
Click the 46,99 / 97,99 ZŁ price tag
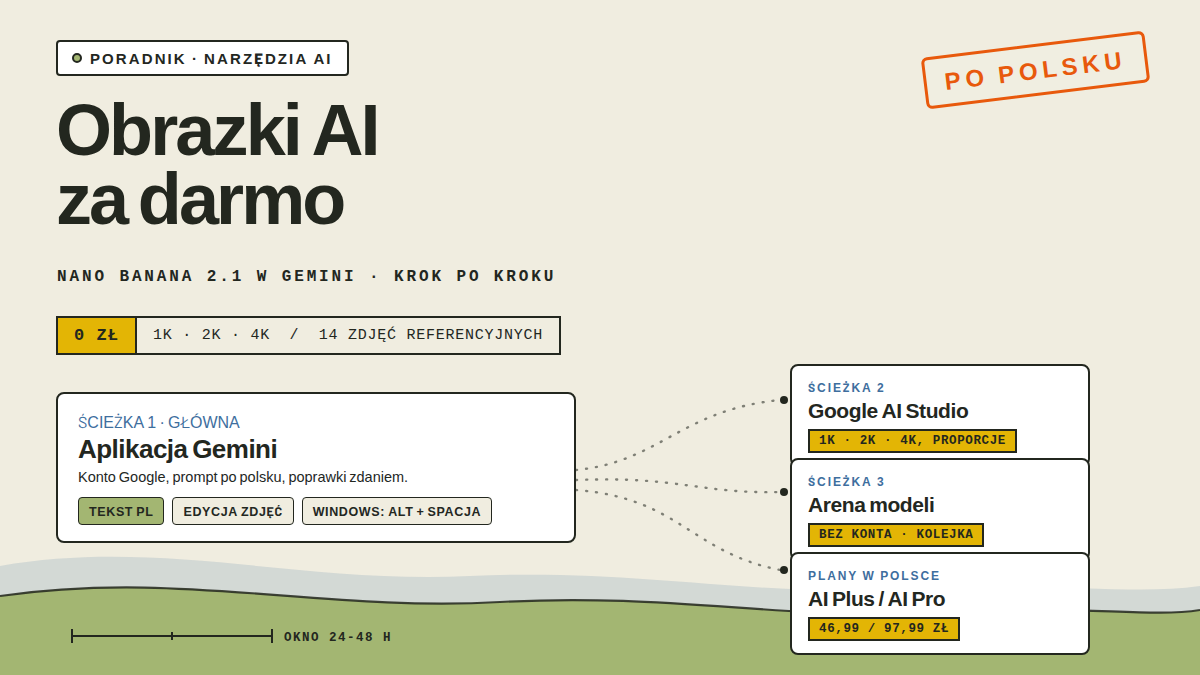click(884, 629)
